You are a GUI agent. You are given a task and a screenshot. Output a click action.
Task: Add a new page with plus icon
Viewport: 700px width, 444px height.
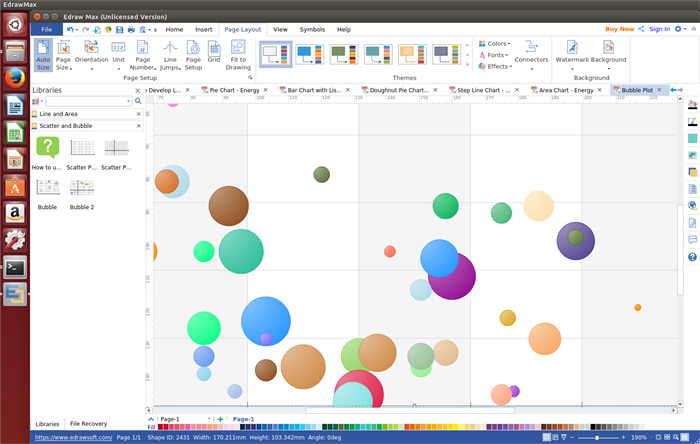point(220,419)
